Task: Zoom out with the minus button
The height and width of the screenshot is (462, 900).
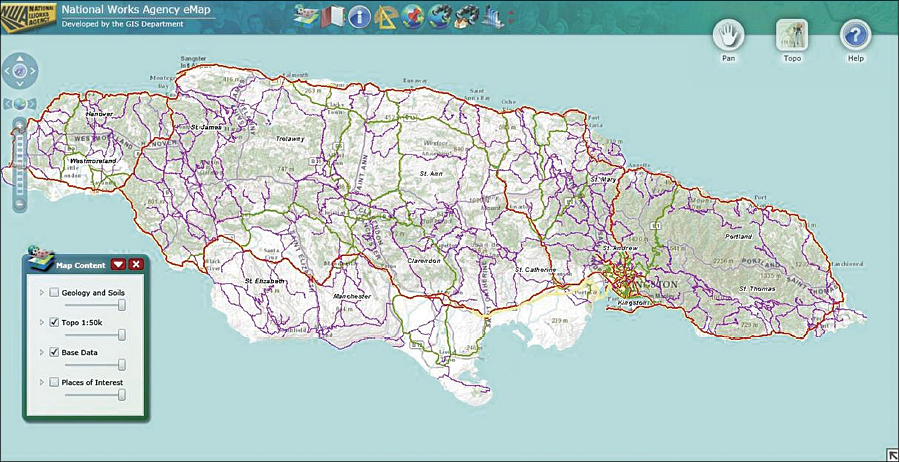Action: click(20, 204)
